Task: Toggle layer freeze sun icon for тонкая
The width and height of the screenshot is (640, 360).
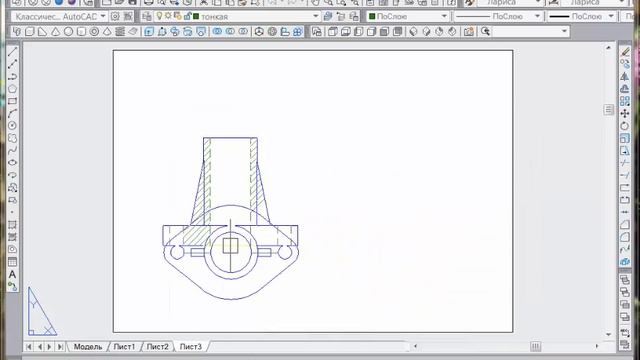Action: tap(168, 16)
